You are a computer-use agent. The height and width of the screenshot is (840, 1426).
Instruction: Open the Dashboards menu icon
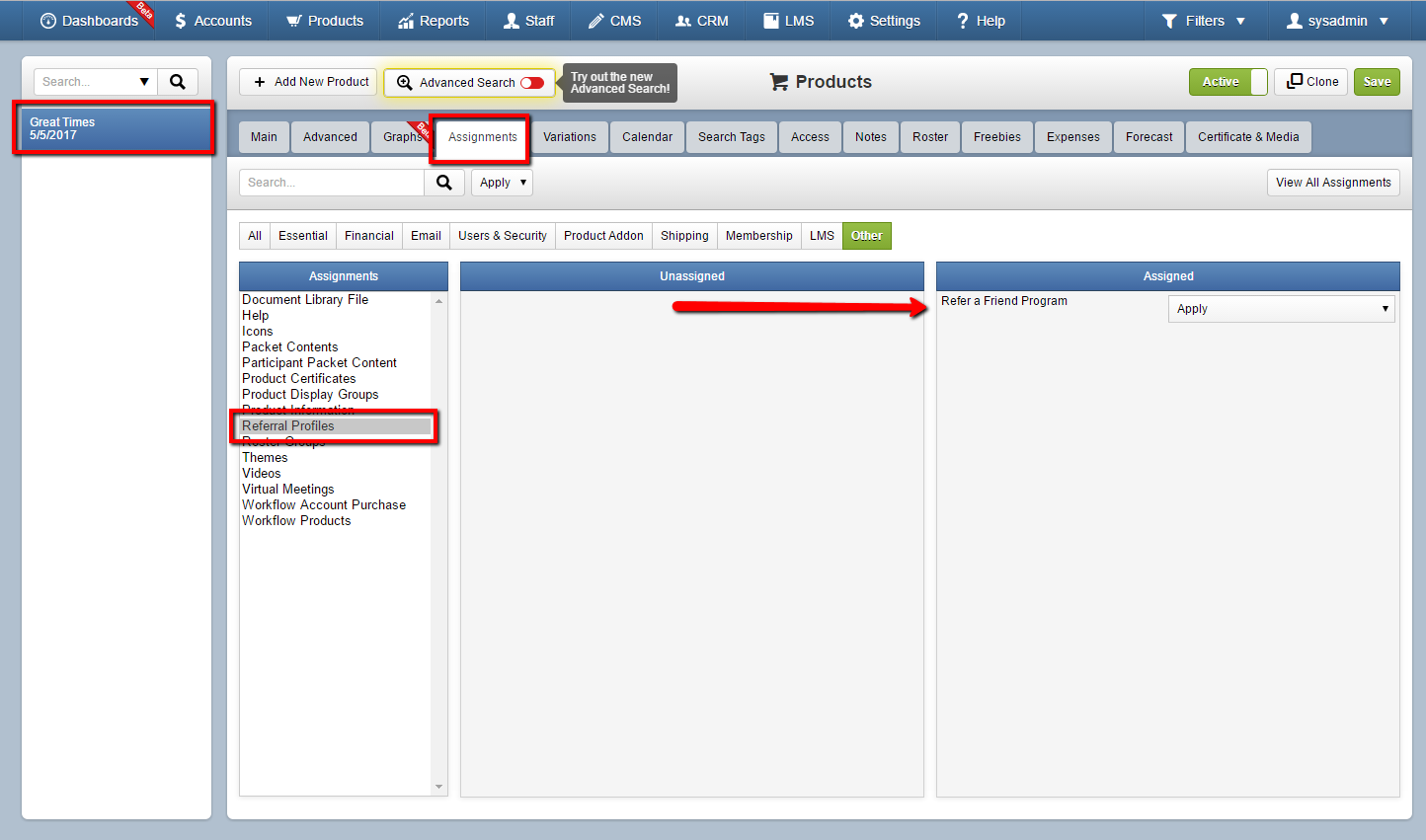48,21
